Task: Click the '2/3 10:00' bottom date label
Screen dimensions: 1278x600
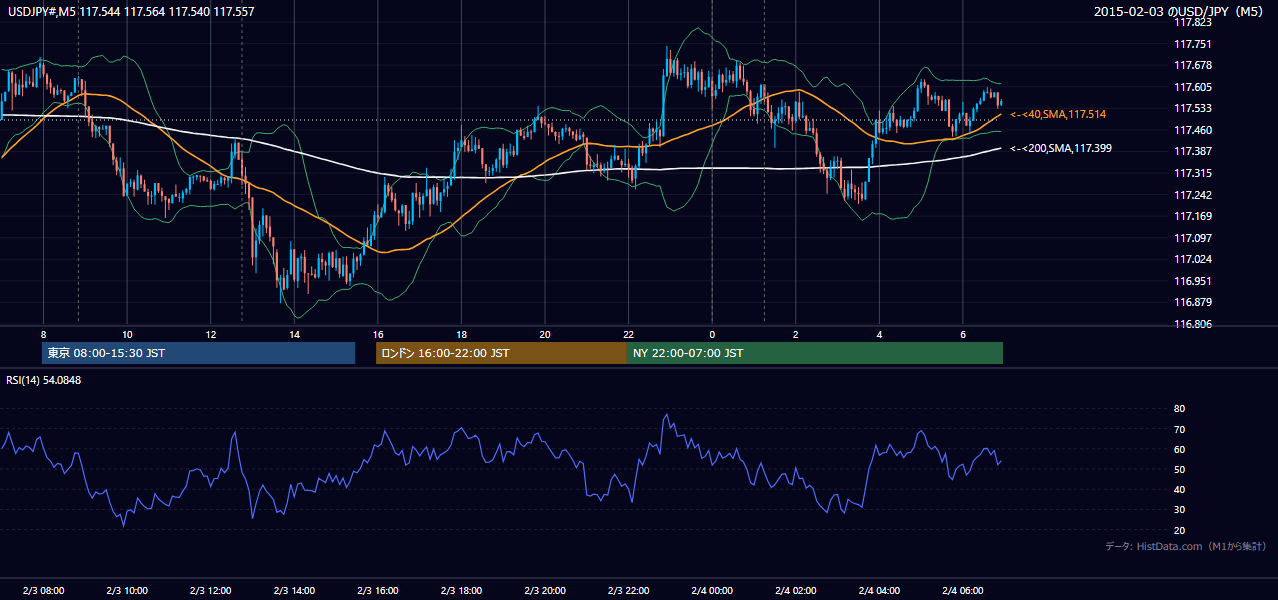Action: 127,591
